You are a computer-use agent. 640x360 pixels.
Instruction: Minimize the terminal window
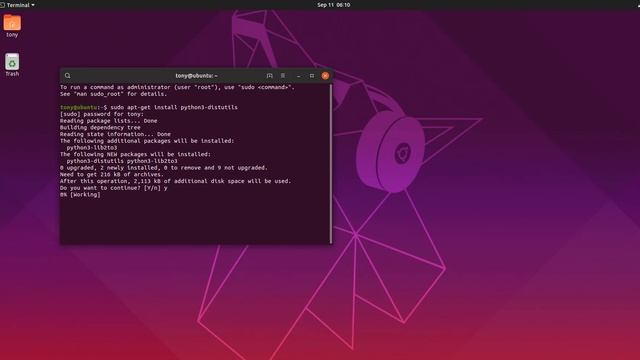pos(298,76)
